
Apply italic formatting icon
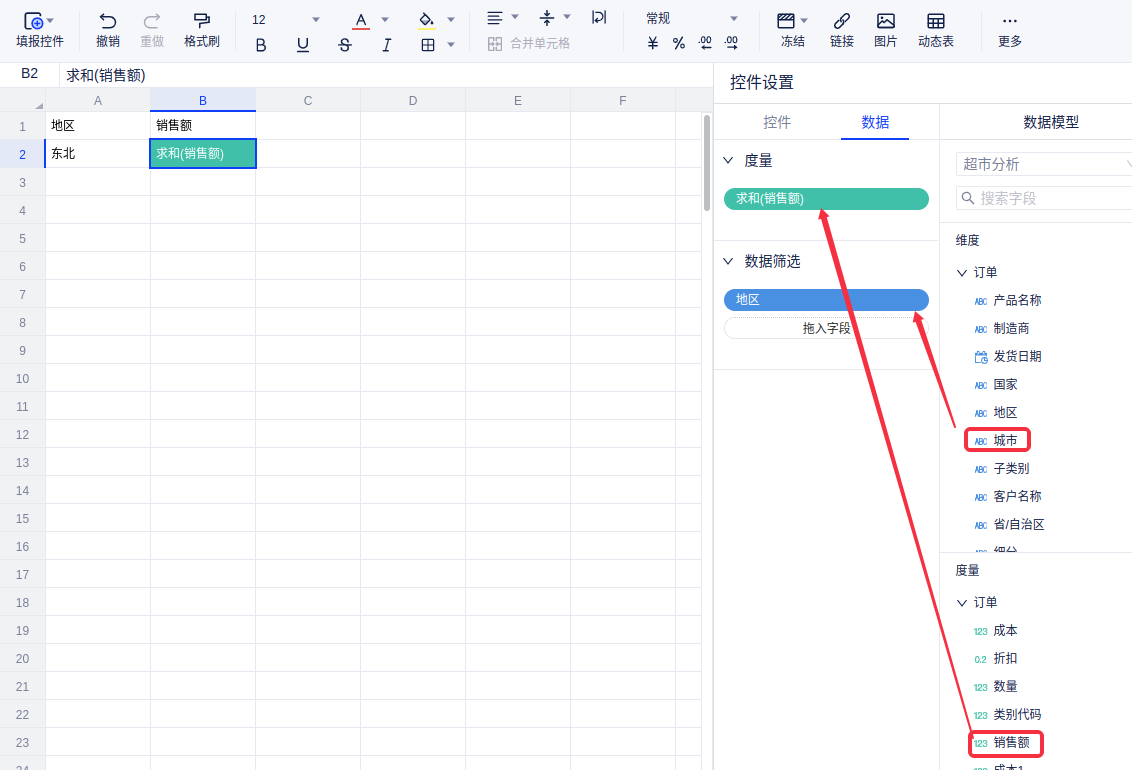click(x=387, y=45)
